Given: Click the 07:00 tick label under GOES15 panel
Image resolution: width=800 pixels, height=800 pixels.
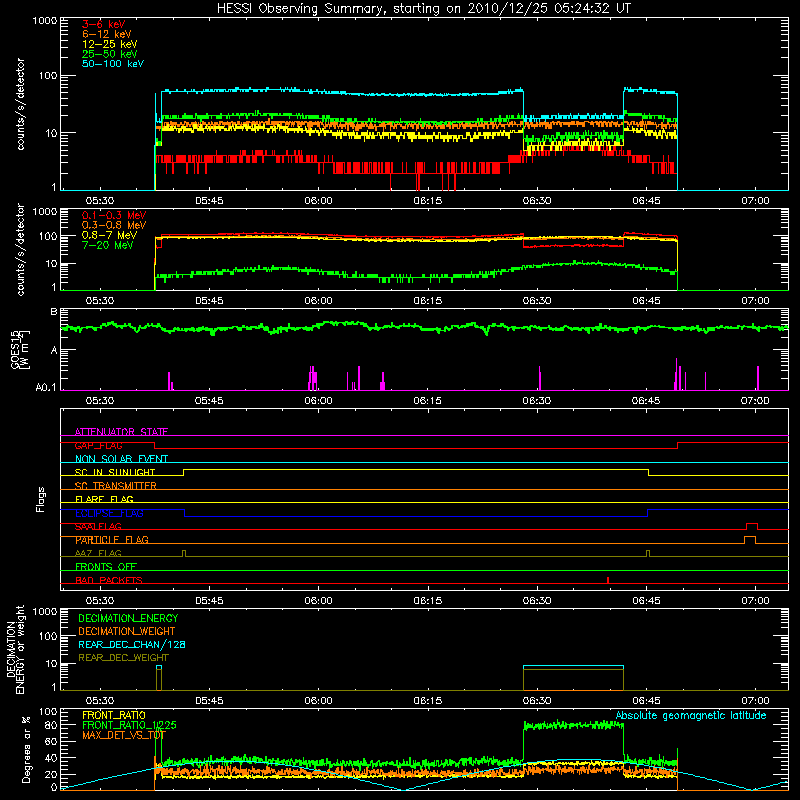Looking at the screenshot, I should coord(755,401).
